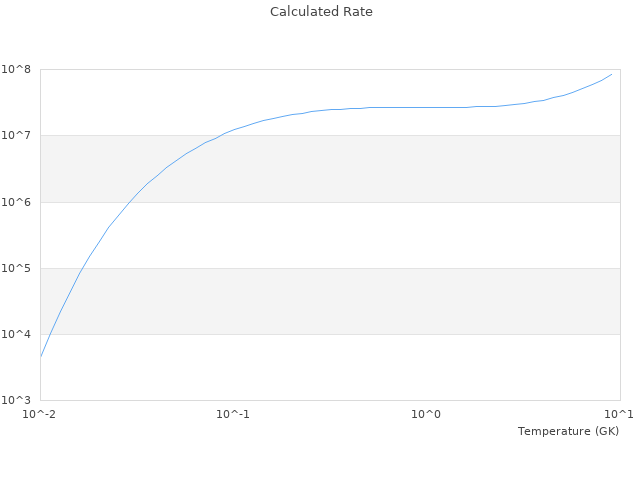Screen dimensions: 640x480
Task: Select the 10^6 y-axis tick label
Action: coord(18,202)
